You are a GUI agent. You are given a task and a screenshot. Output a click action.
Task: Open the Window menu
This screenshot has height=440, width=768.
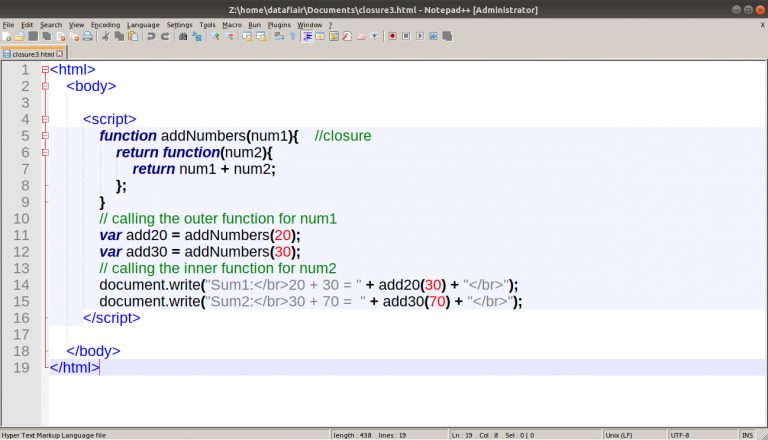[x=310, y=24]
